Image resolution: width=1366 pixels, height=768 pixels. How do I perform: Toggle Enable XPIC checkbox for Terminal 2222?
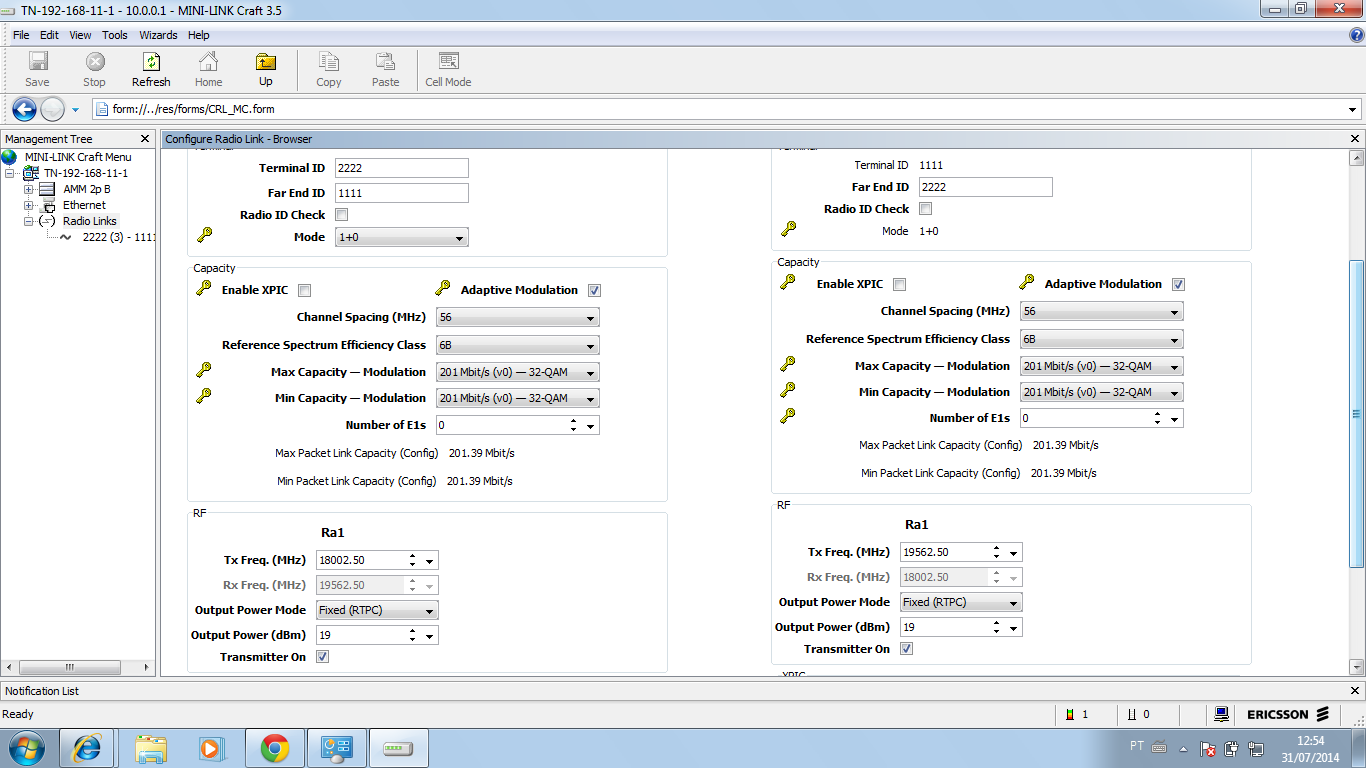[x=305, y=291]
